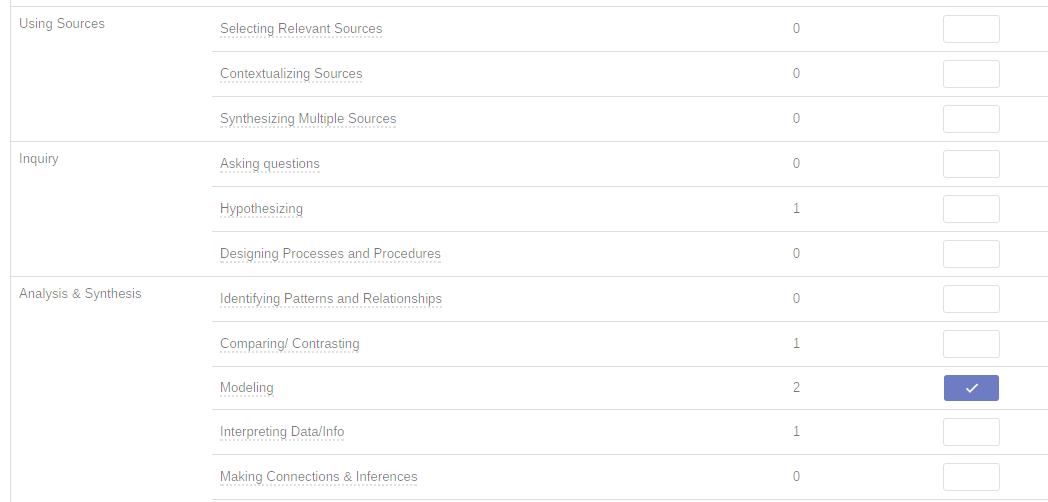Screen dimensions: 1048x502
Task: Click the Contextualizing Sources skill link
Action: coord(291,74)
